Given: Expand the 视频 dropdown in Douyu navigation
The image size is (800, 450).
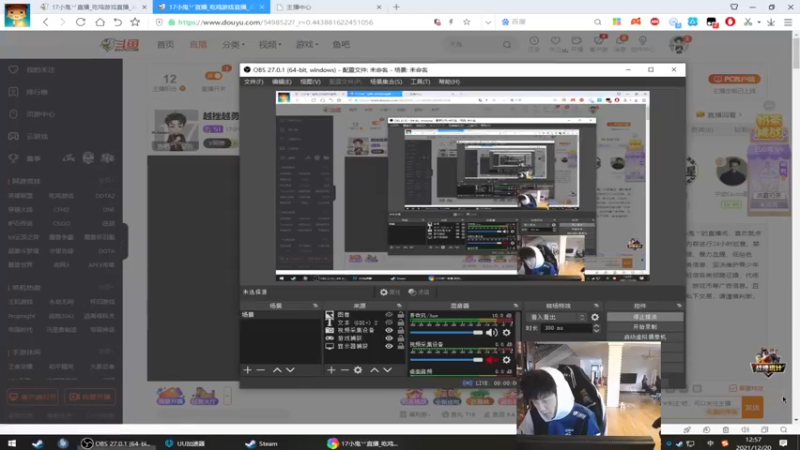Looking at the screenshot, I should 270,44.
